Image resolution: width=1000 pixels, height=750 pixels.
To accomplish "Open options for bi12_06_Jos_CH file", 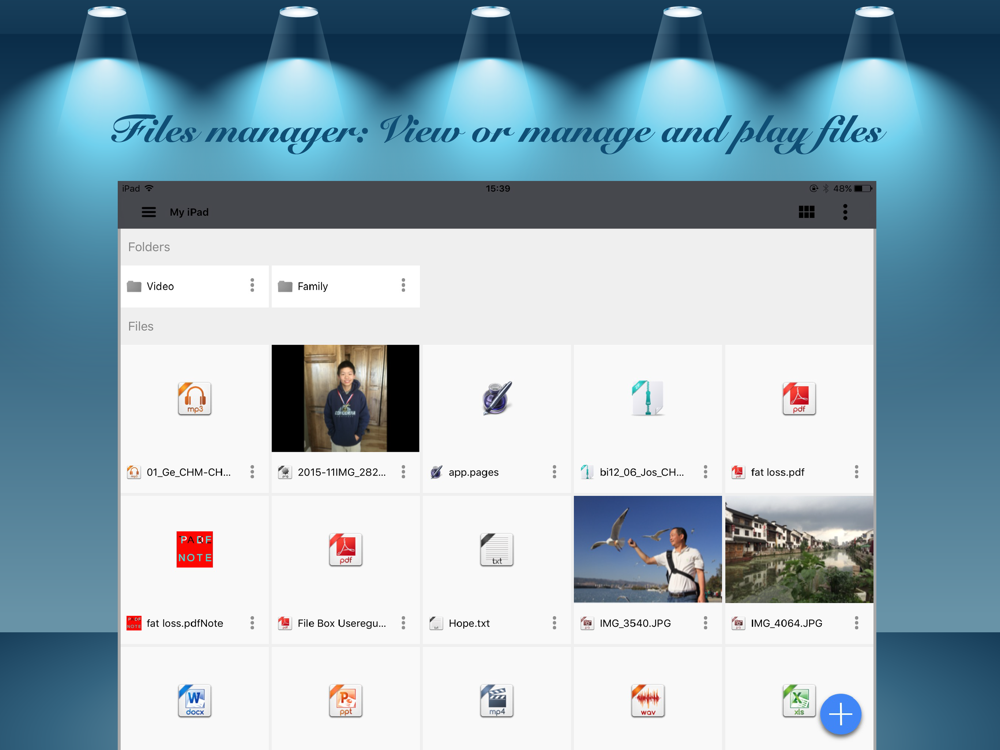I will pos(705,472).
